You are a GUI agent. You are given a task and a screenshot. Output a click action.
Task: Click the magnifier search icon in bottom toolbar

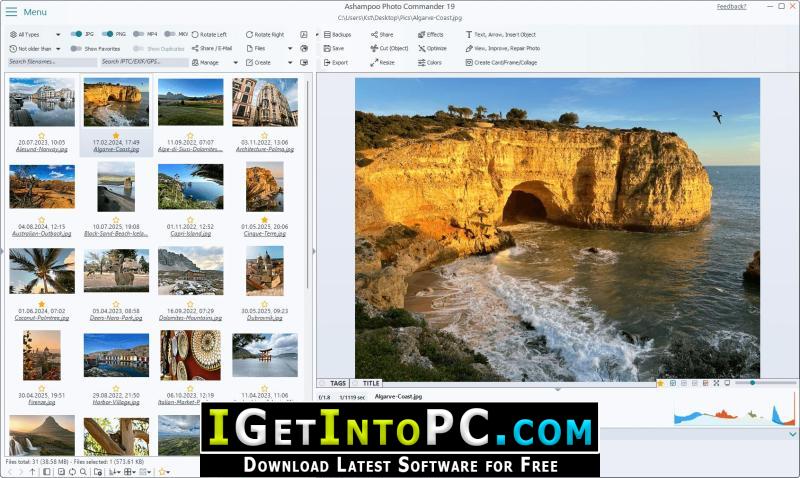point(83,472)
